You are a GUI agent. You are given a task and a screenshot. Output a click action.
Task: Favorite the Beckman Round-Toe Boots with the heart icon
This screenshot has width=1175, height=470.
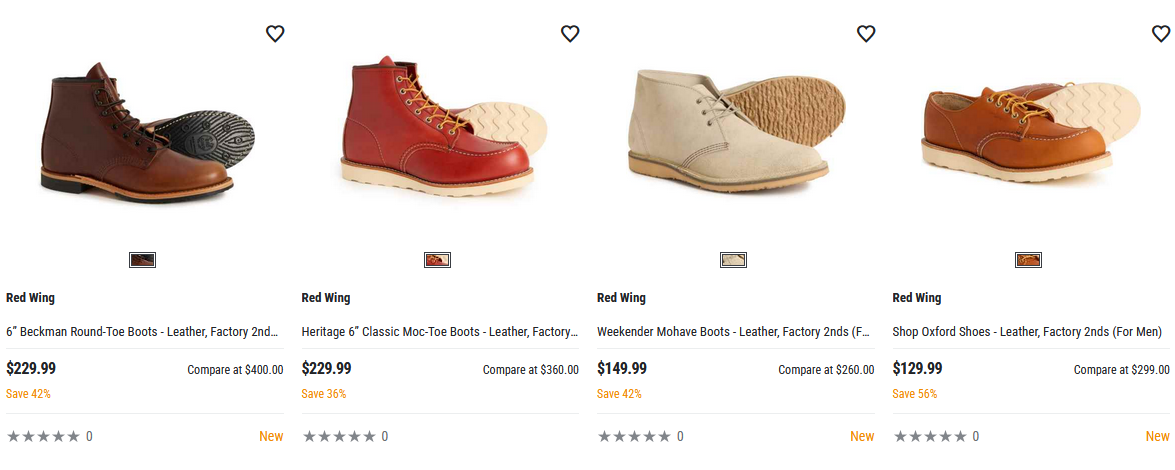pos(275,34)
